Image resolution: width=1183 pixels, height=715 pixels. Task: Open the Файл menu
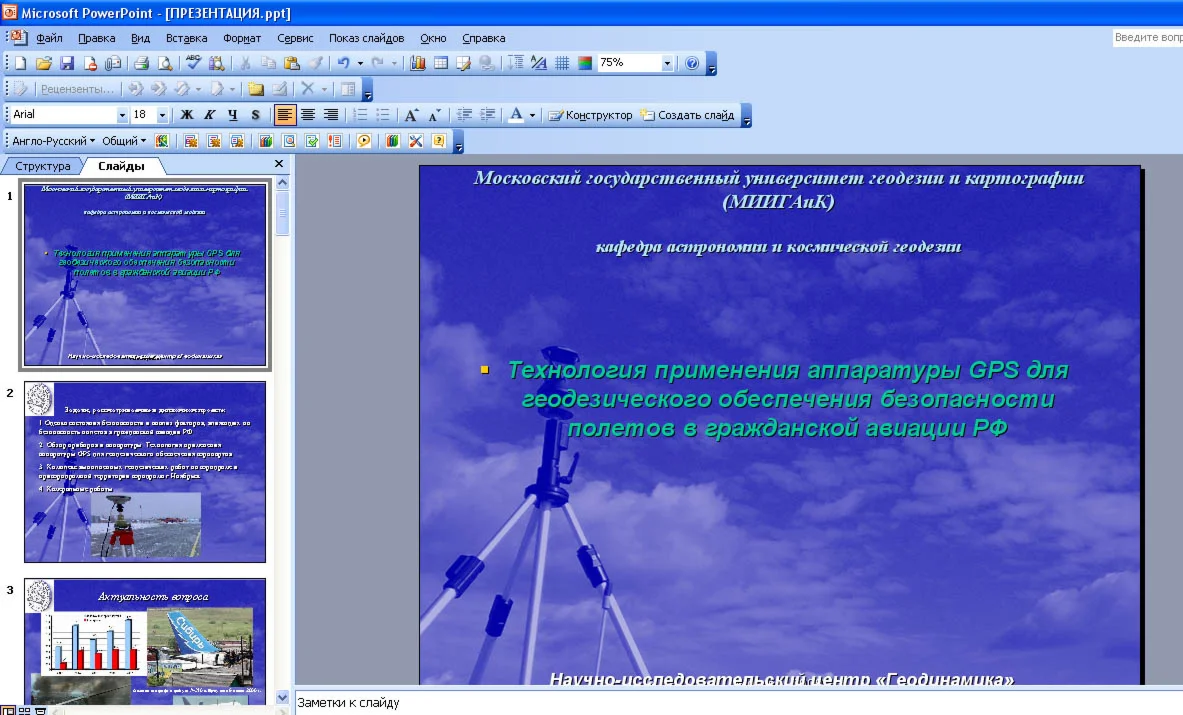[x=49, y=38]
